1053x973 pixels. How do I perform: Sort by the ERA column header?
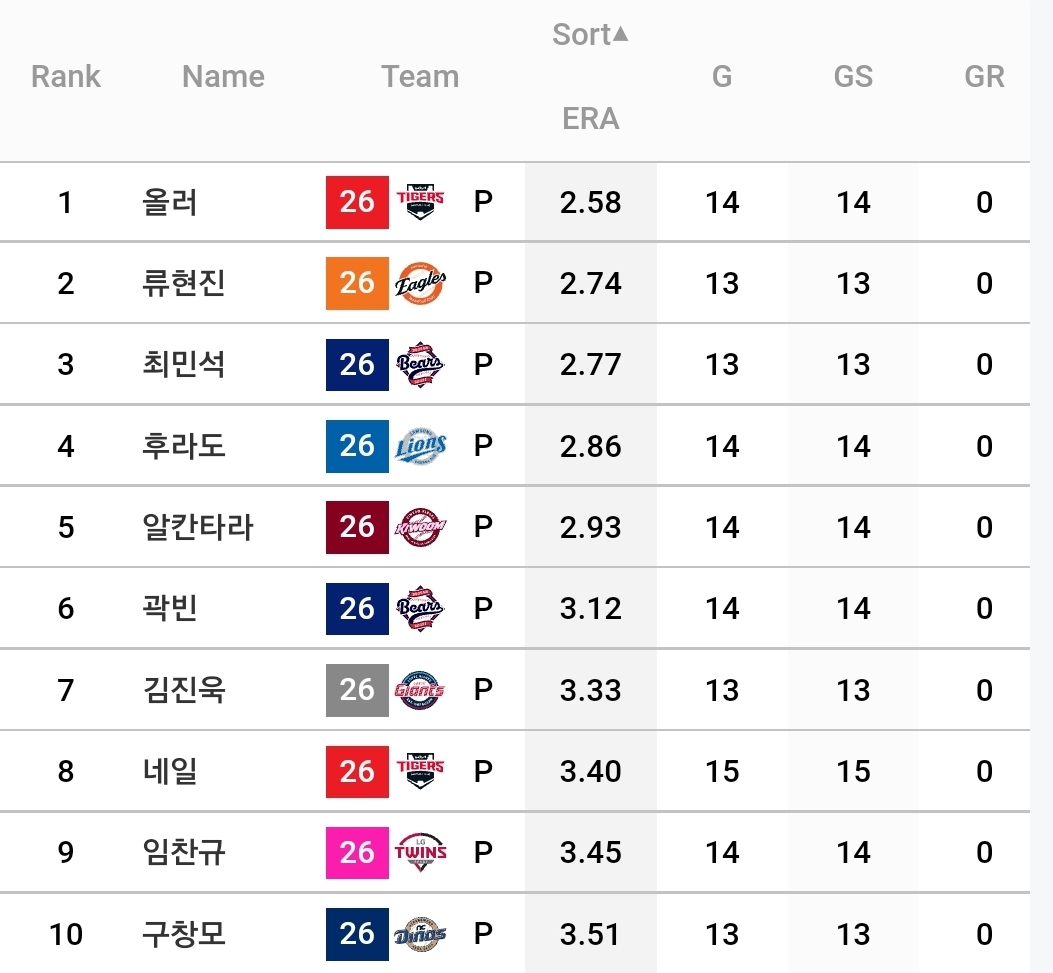[590, 119]
